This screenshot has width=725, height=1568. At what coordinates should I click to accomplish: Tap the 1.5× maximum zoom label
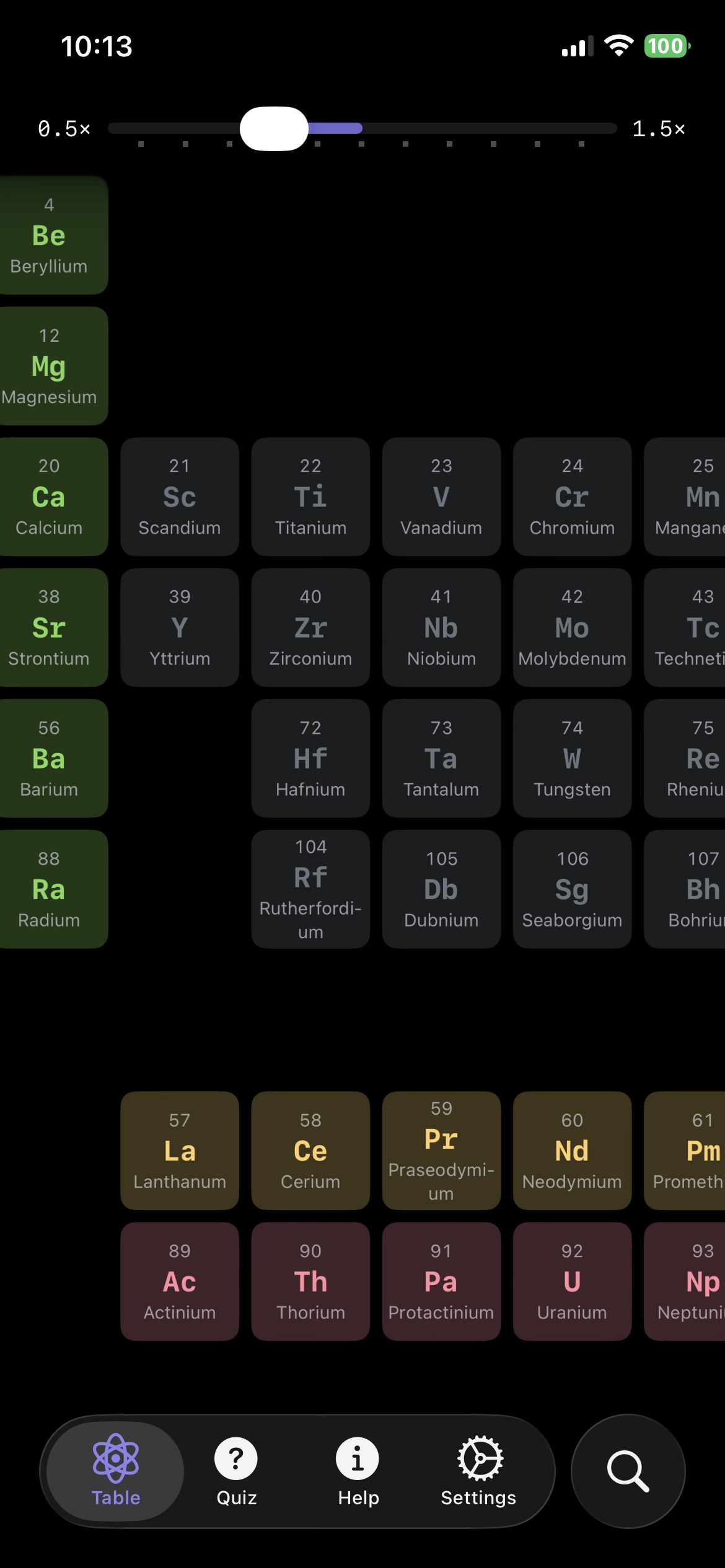tap(659, 129)
